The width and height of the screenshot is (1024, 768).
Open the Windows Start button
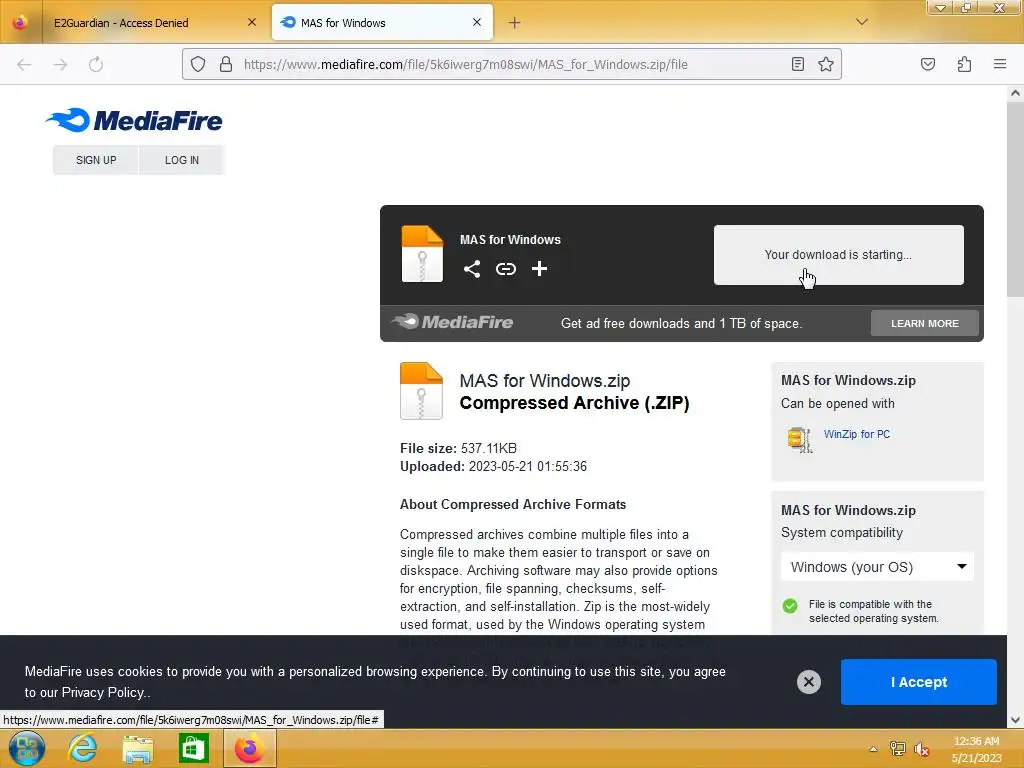tap(27, 748)
